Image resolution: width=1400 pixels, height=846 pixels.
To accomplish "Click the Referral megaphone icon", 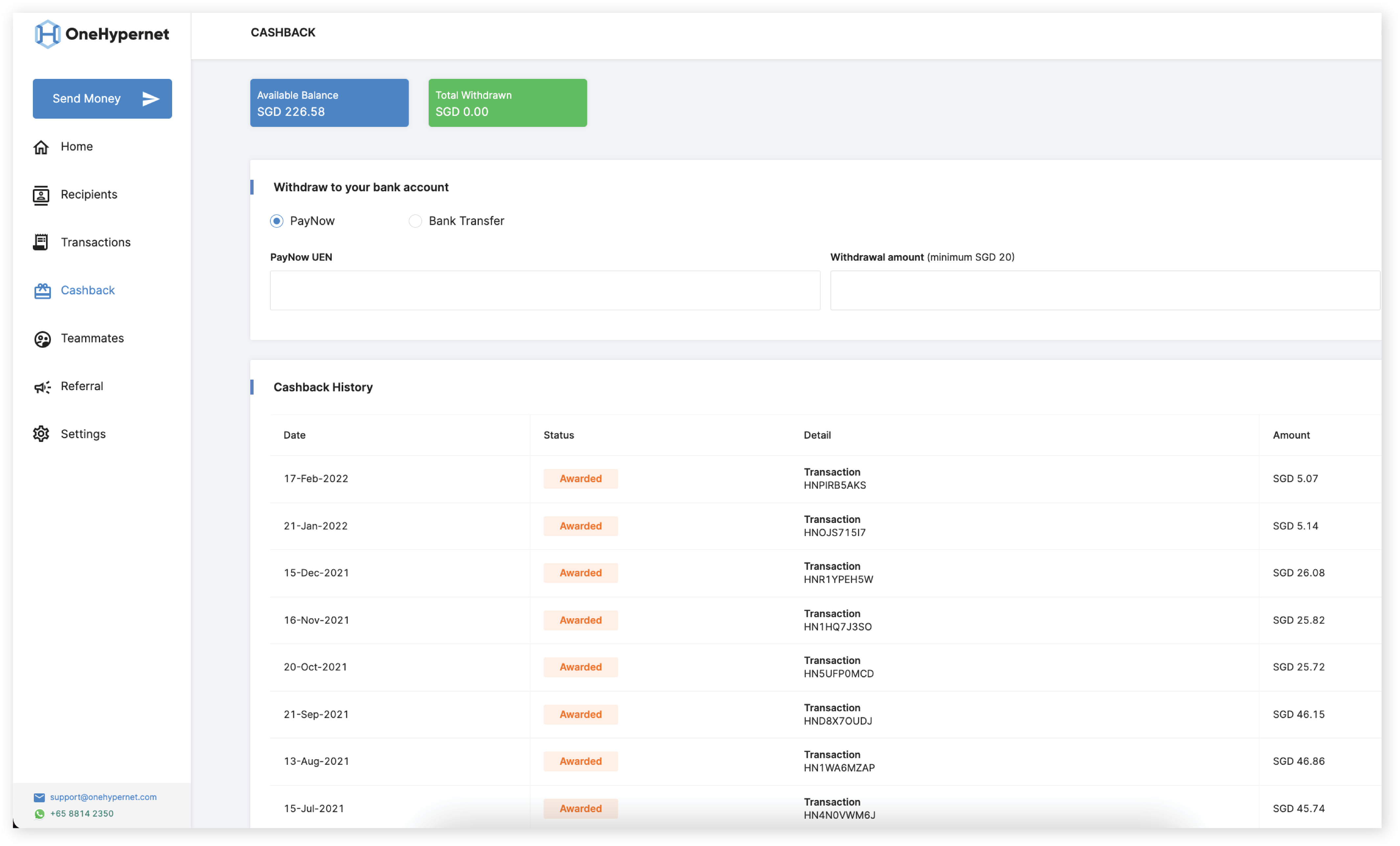I will click(42, 387).
